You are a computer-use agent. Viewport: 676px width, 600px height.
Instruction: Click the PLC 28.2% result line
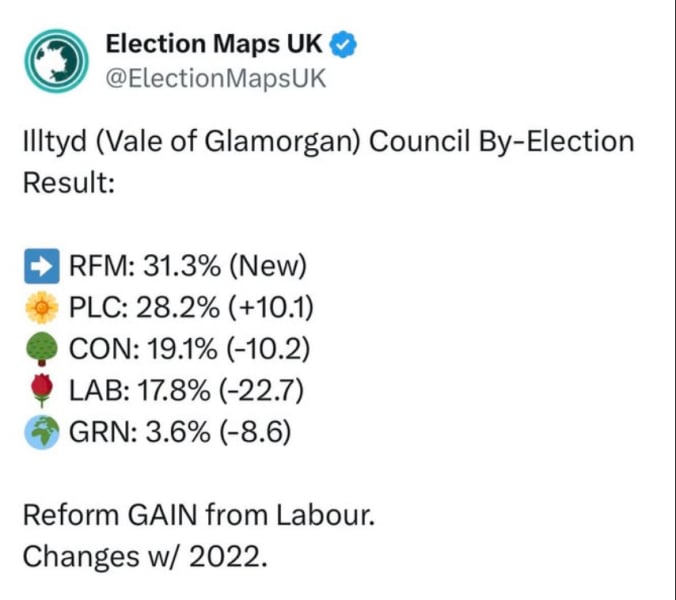[x=192, y=307]
